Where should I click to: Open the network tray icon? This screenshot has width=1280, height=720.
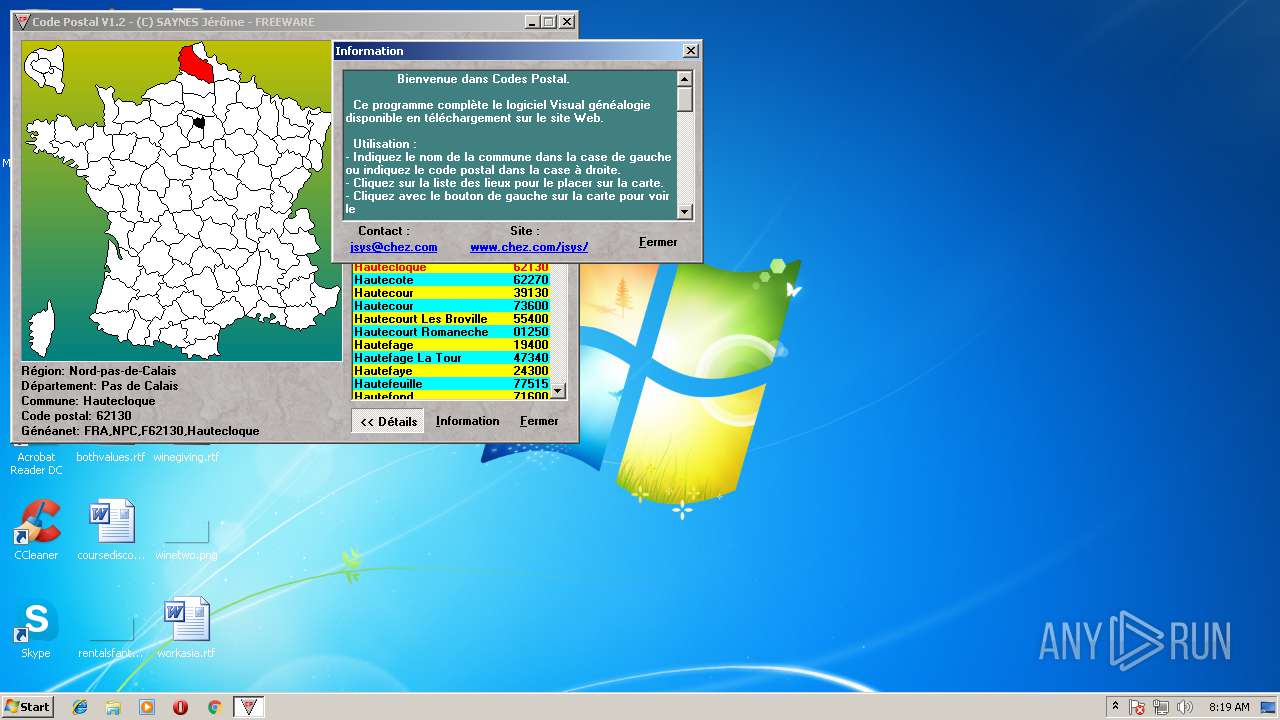[x=1161, y=707]
